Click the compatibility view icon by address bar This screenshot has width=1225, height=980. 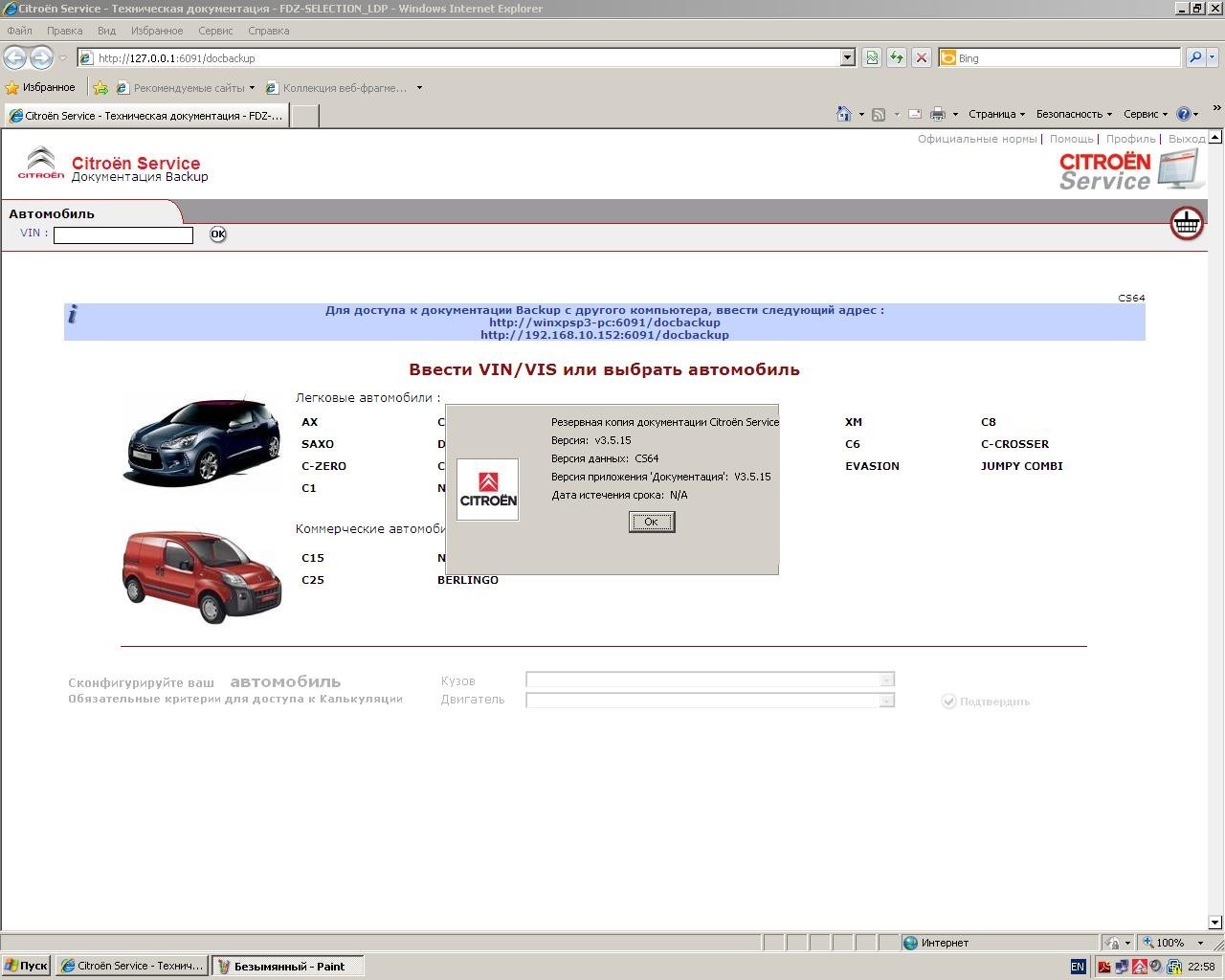(872, 57)
